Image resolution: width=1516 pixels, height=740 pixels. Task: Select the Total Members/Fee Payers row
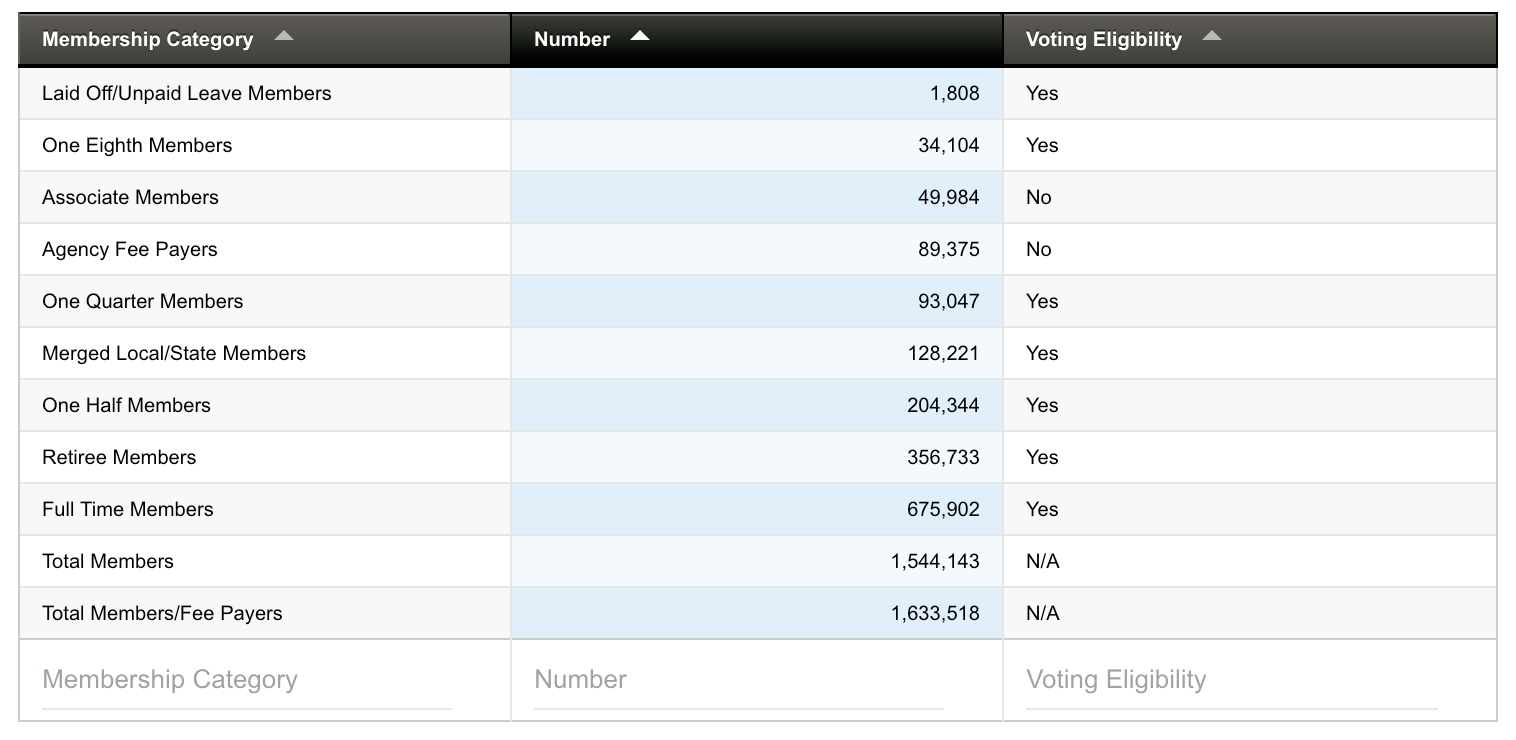[162, 613]
